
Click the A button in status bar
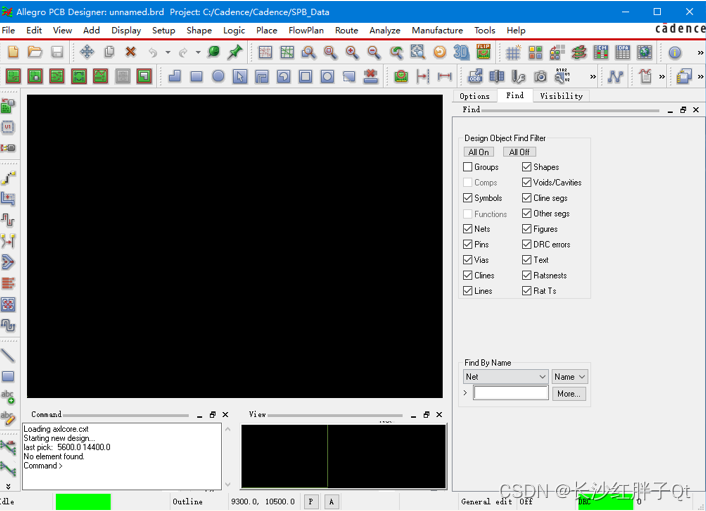click(x=331, y=501)
